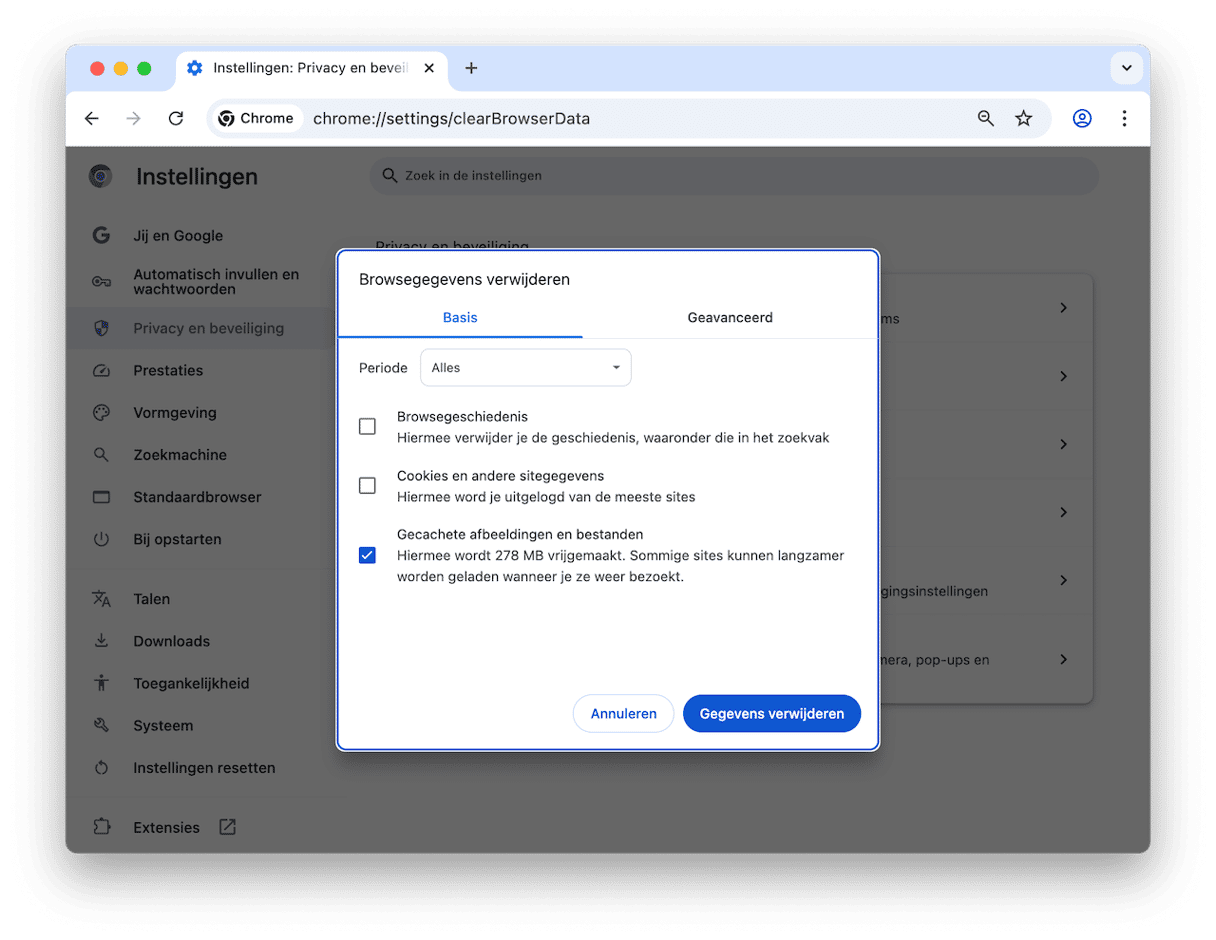The image size is (1216, 940).
Task: Open Chrome three-dot menu
Action: point(1124,118)
